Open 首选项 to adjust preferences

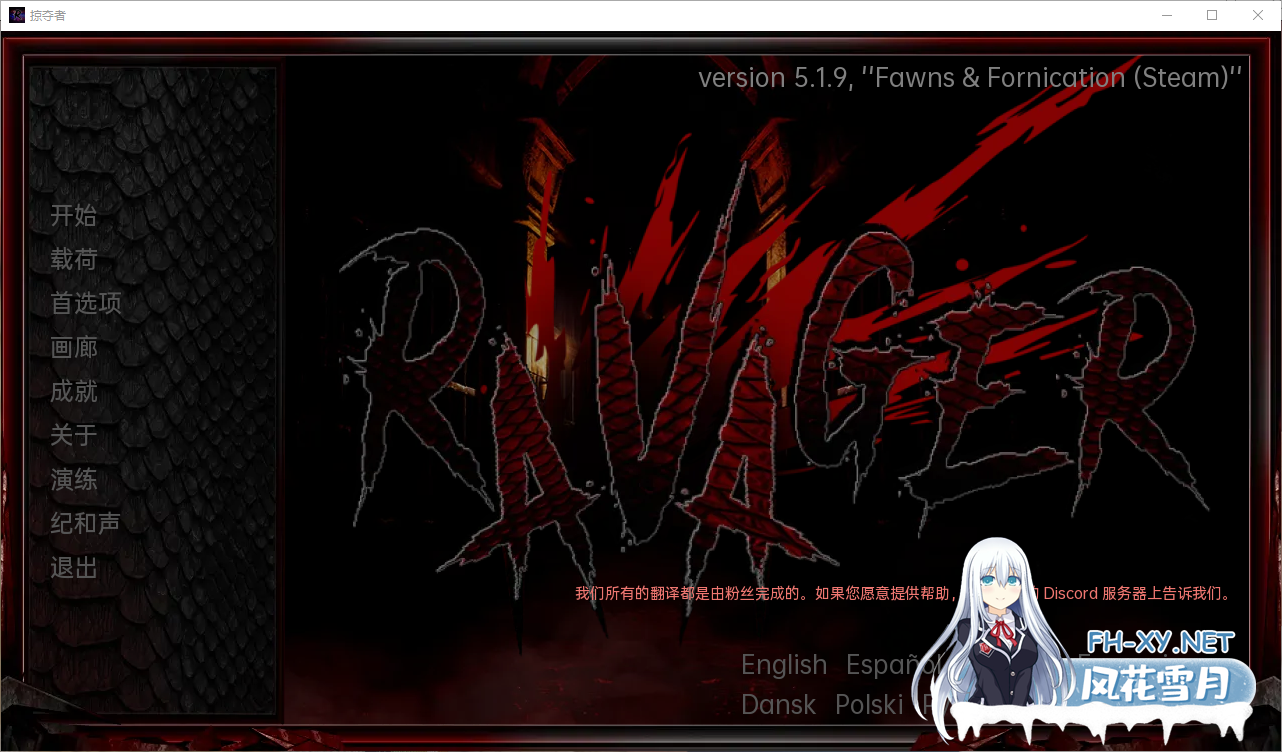85,303
